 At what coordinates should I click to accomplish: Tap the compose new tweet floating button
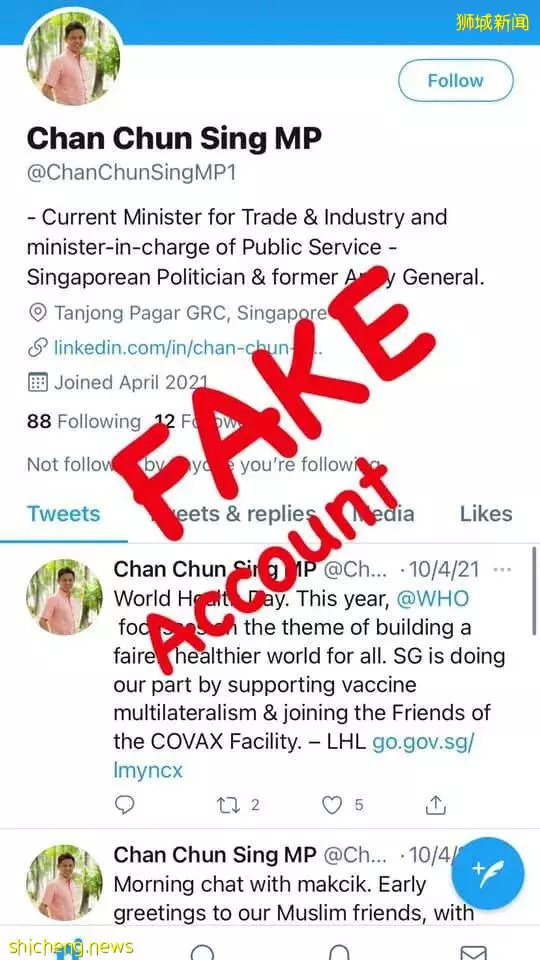pyautogui.click(x=488, y=874)
